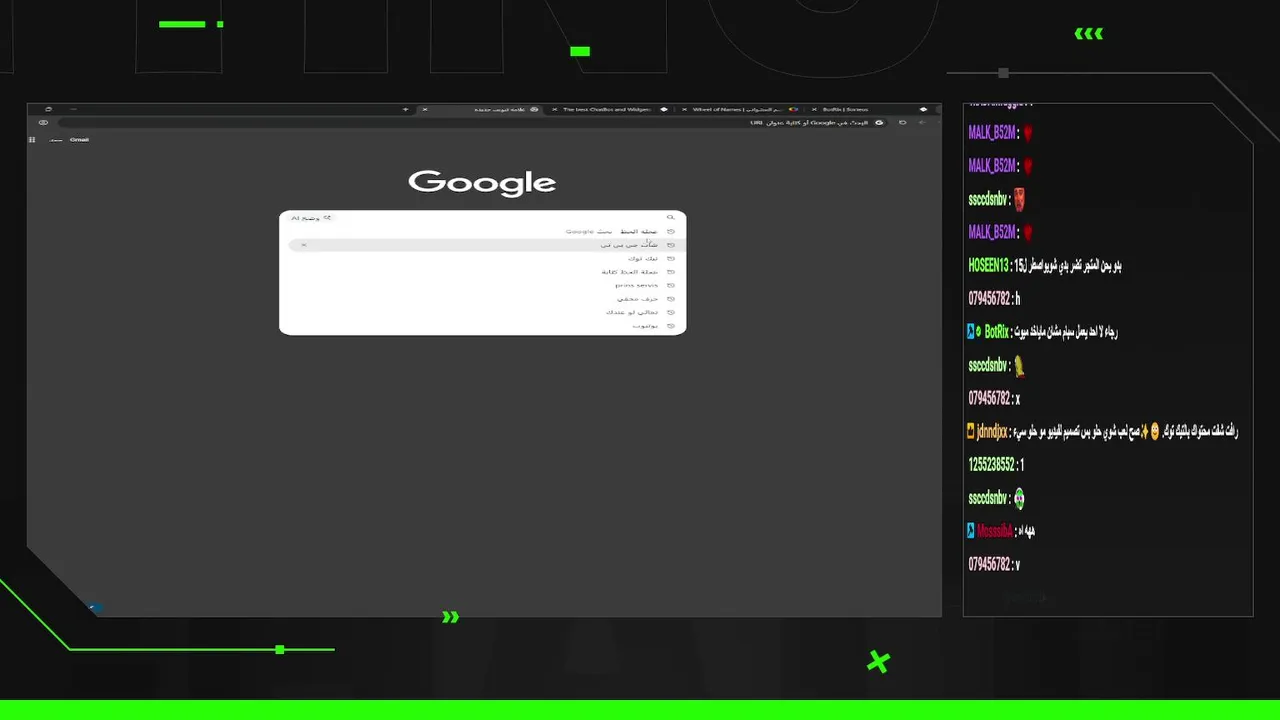Open the Gmail link
1280x720 pixels.
(x=79, y=140)
